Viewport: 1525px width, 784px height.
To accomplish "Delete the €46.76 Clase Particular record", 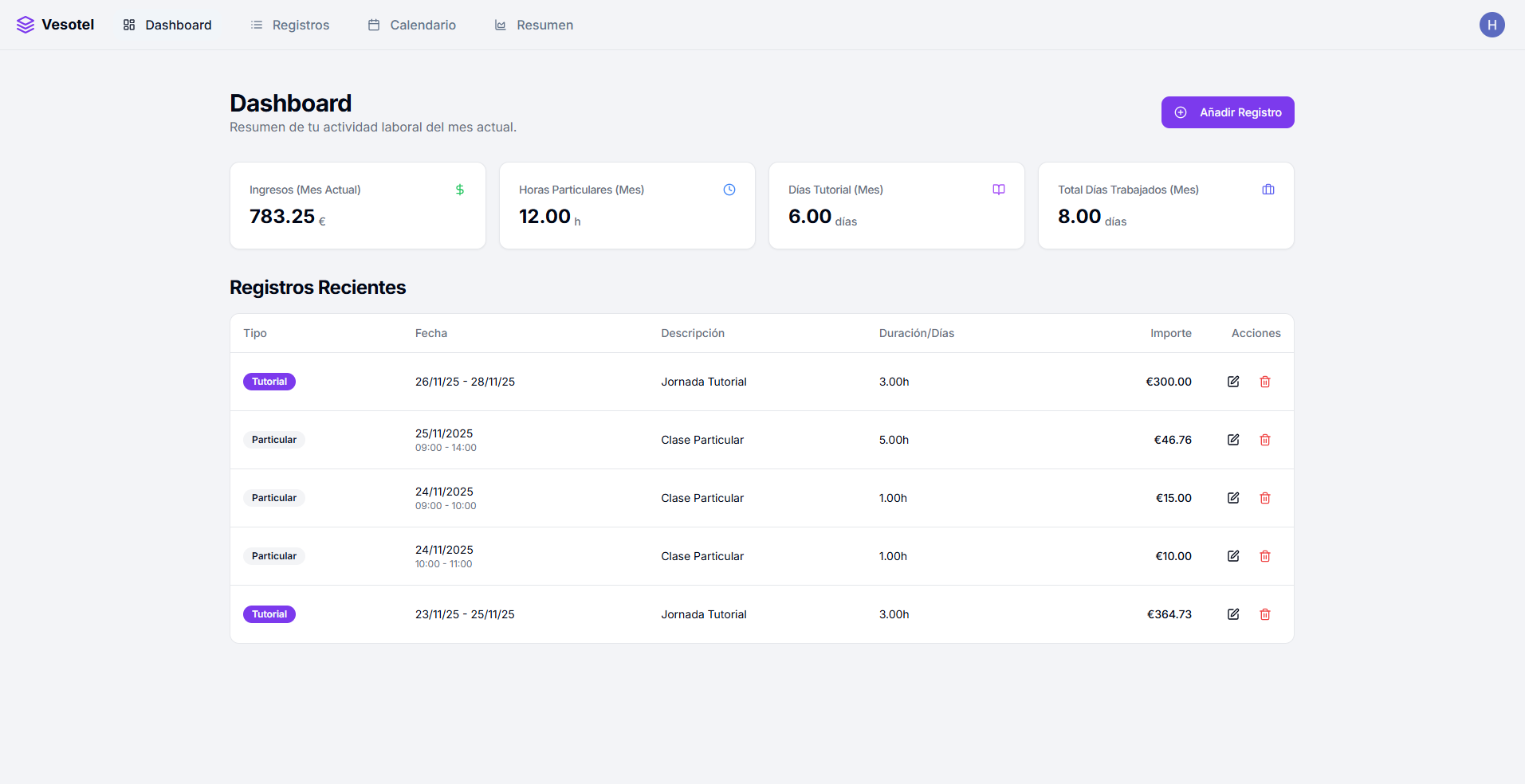I will pos(1265,440).
